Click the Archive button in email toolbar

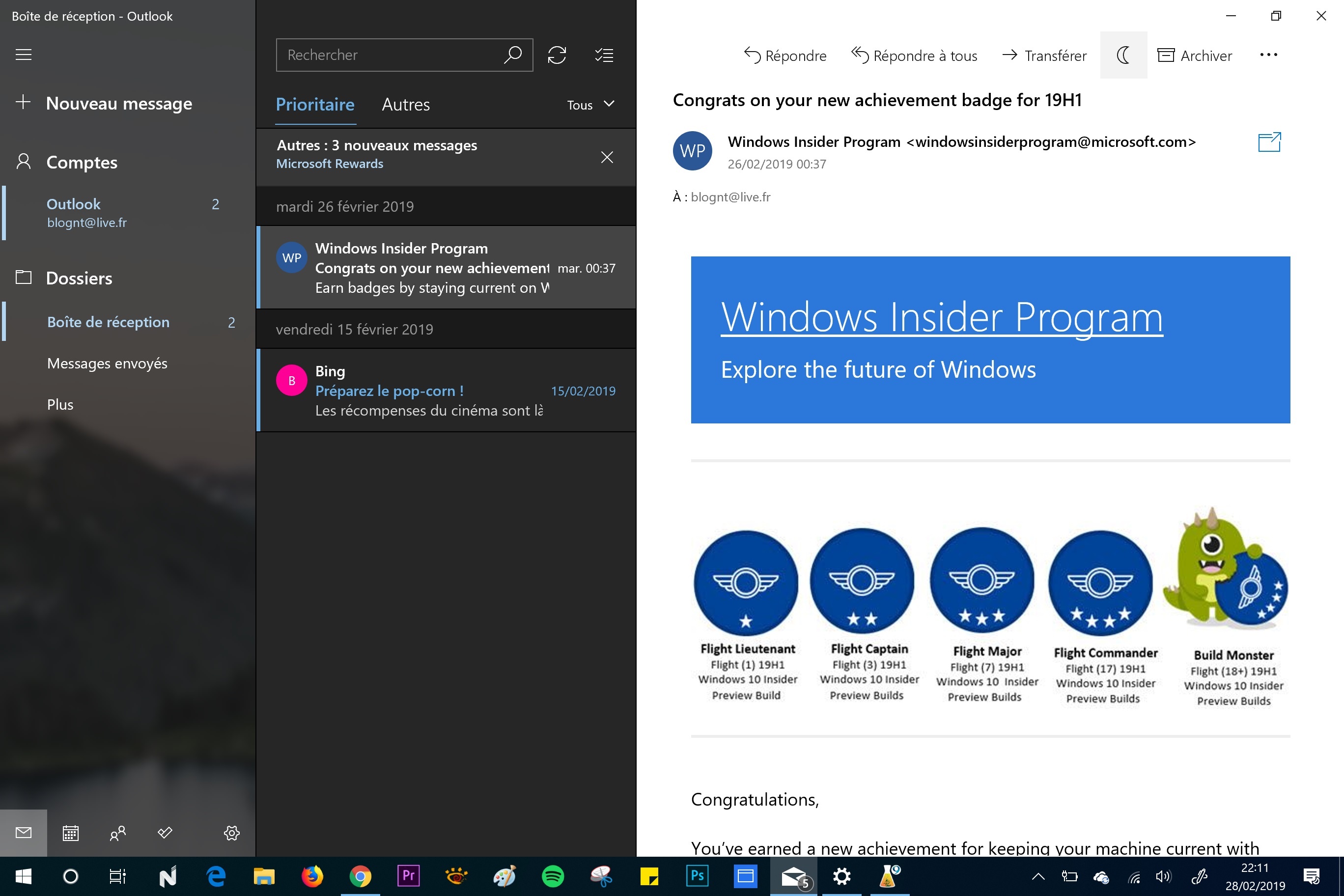click(1196, 55)
